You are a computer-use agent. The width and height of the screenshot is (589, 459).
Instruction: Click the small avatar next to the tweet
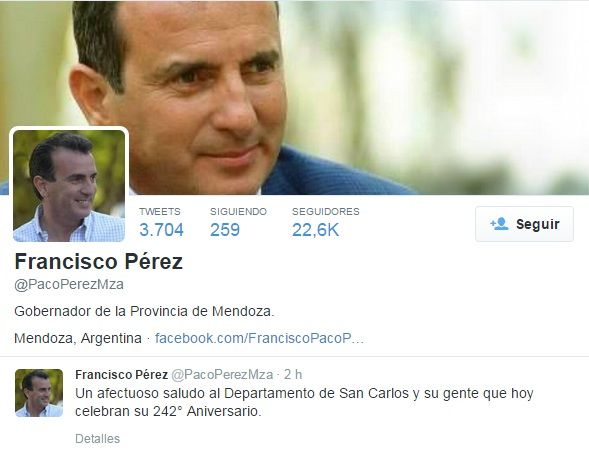[x=39, y=393]
